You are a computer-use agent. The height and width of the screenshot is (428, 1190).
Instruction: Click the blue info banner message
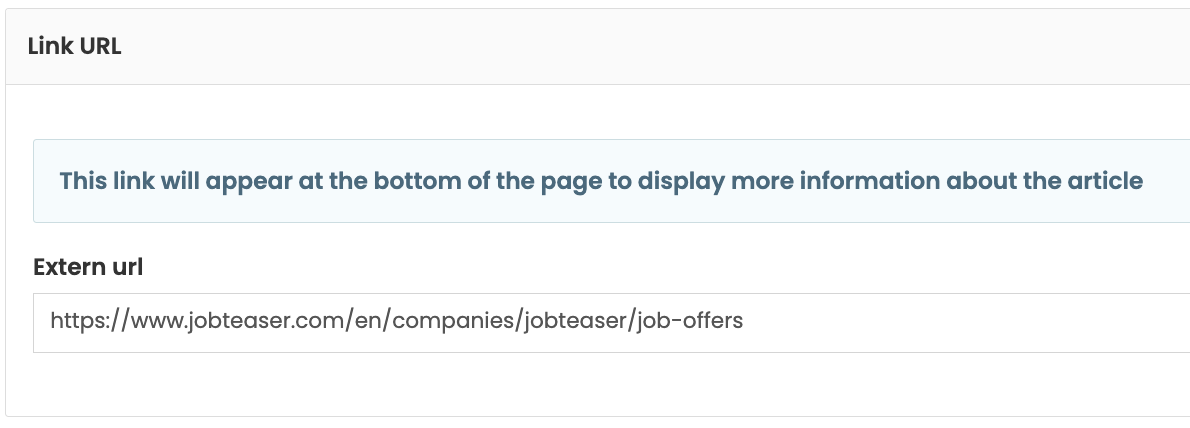[x=600, y=181]
